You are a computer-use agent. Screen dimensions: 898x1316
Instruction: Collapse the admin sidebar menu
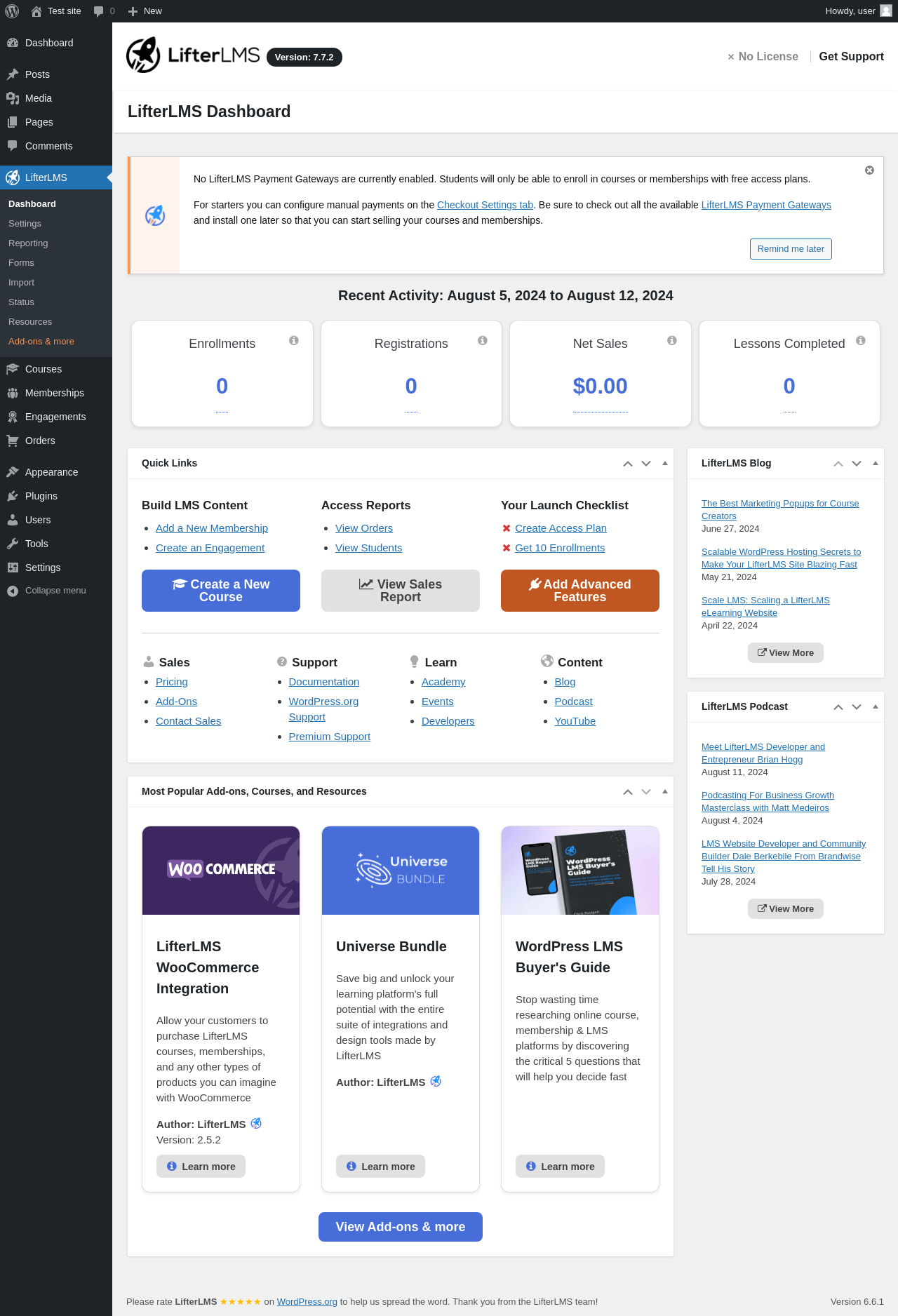tap(56, 591)
